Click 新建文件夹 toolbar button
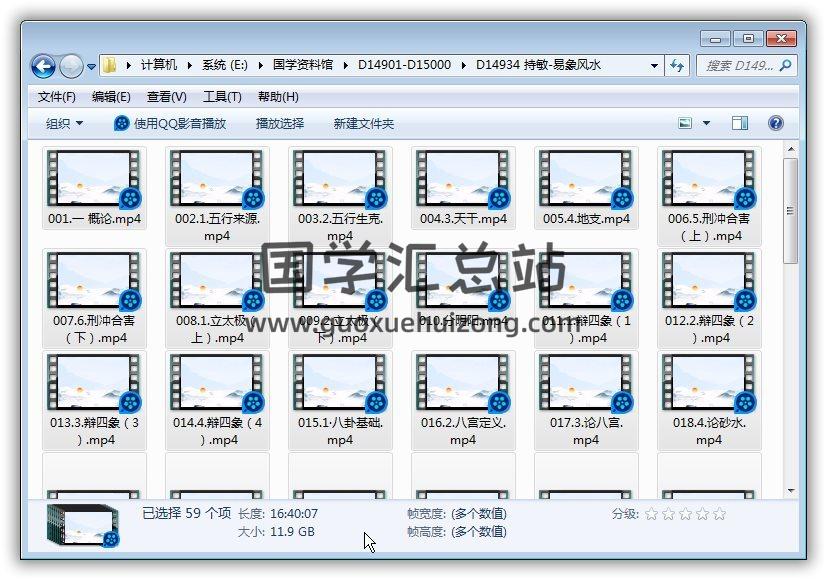The image size is (827, 580). coord(363,123)
